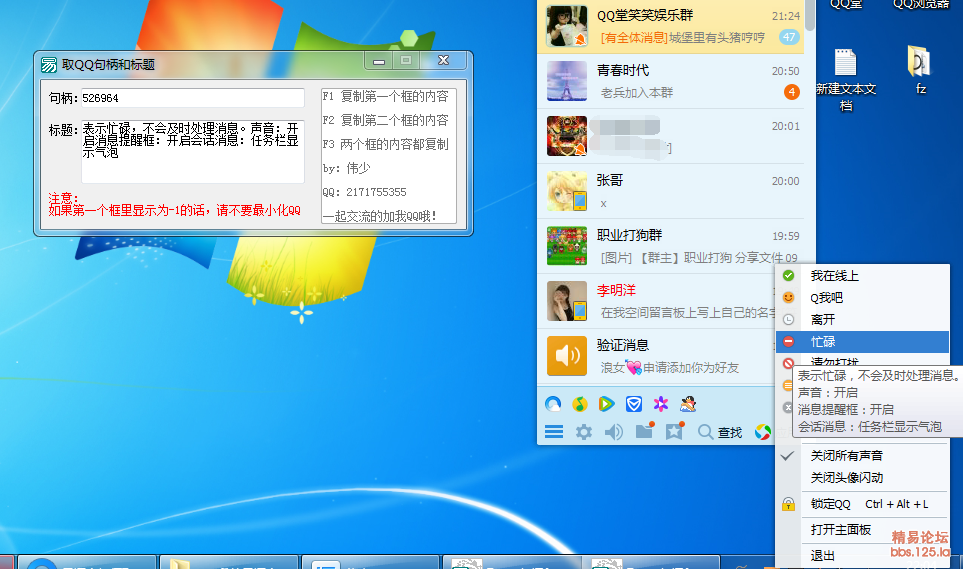Select Q我吧 status in the tray menu
Viewport: 963px width, 569px height.
862,297
